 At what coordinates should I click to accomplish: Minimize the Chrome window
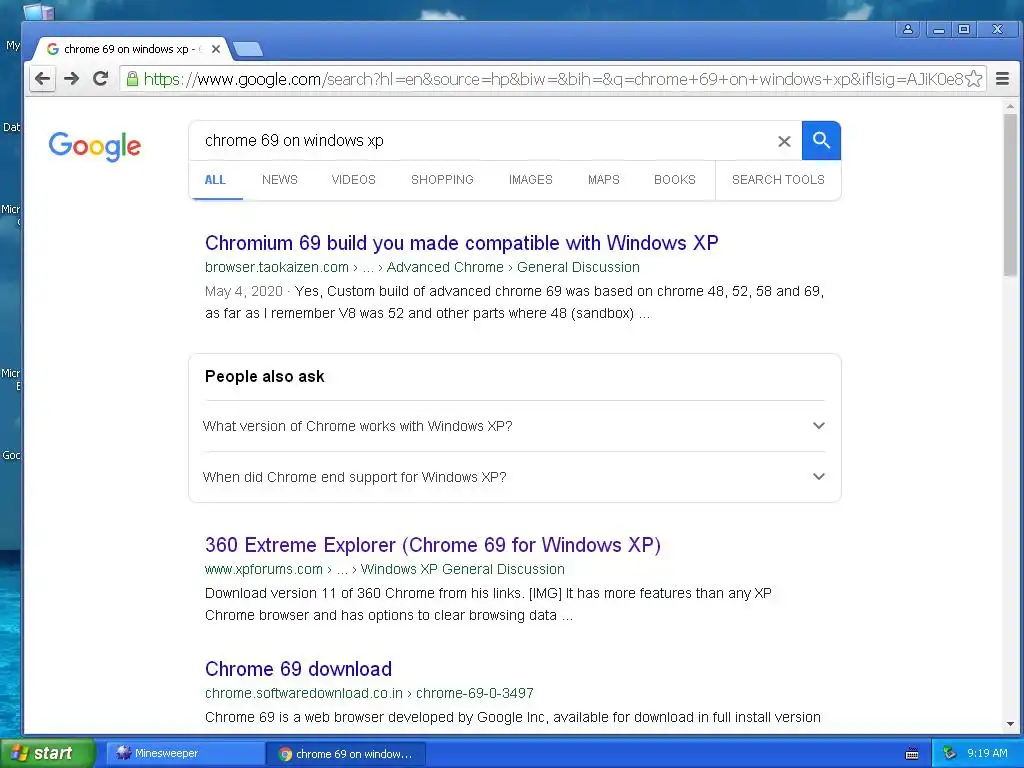[938, 29]
